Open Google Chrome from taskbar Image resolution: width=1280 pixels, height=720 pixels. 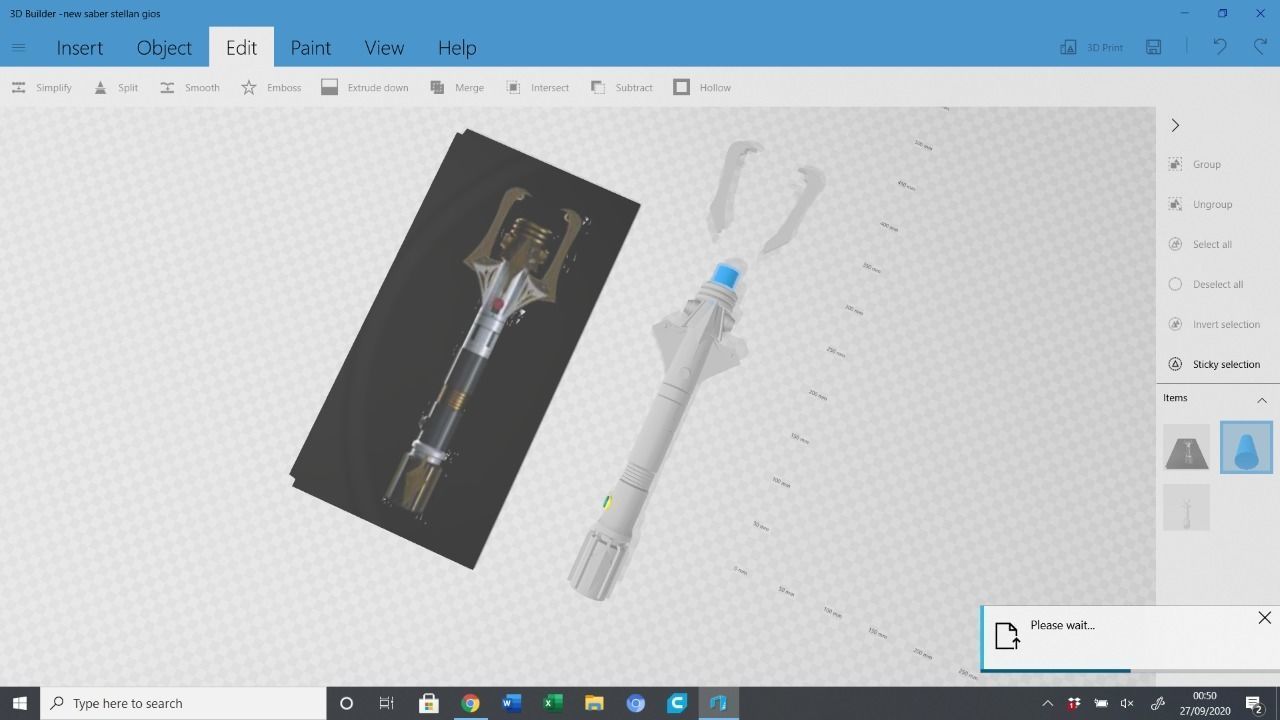tap(470, 703)
